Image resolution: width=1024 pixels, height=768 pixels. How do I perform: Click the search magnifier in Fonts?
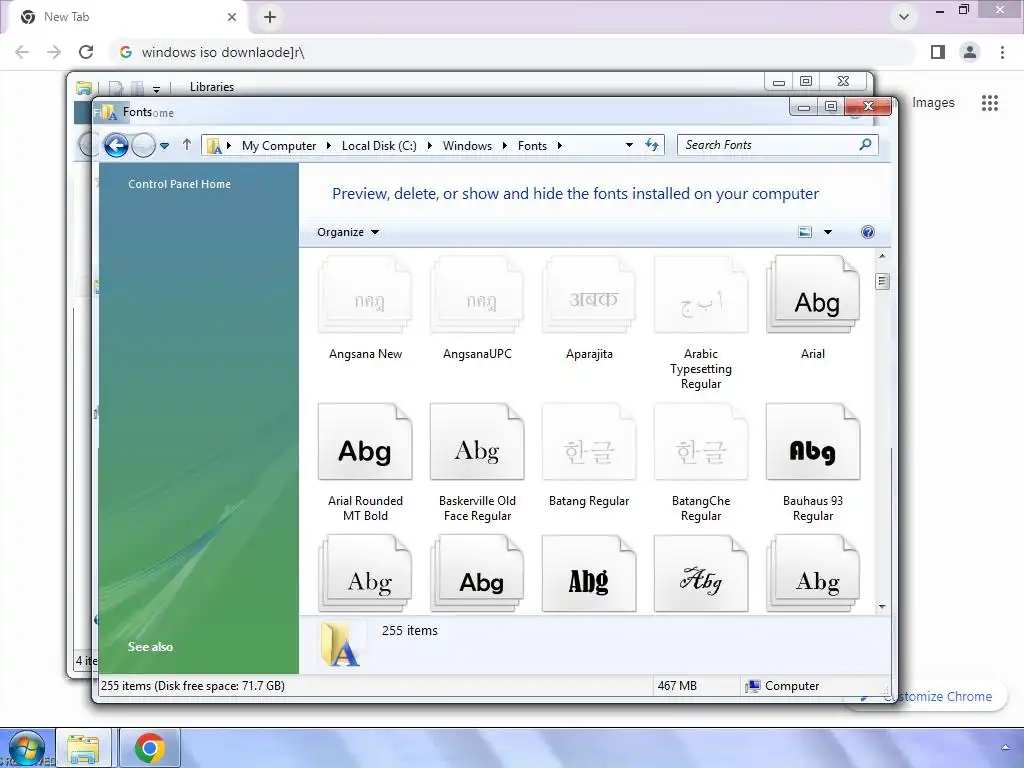[x=865, y=144]
